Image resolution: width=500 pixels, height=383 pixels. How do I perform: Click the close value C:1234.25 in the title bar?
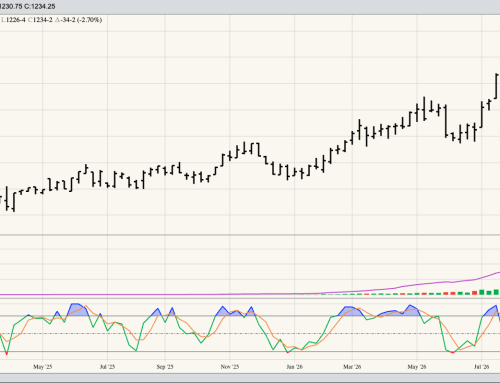tap(40, 6)
